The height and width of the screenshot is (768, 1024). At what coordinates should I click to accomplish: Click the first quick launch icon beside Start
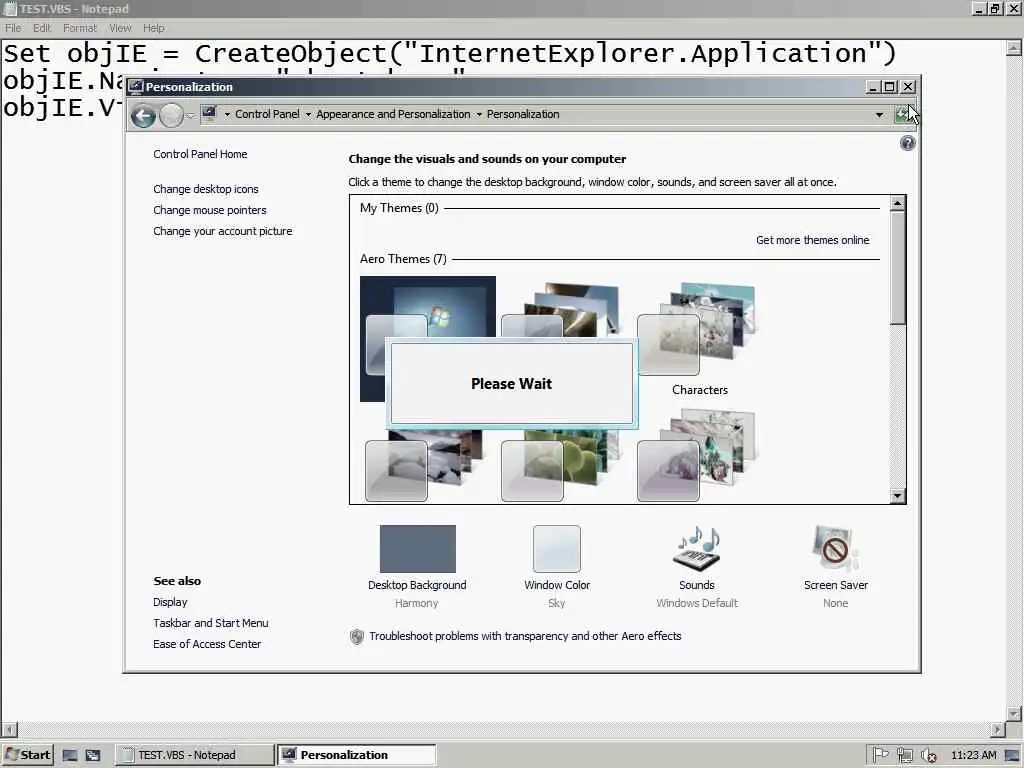[x=70, y=756]
